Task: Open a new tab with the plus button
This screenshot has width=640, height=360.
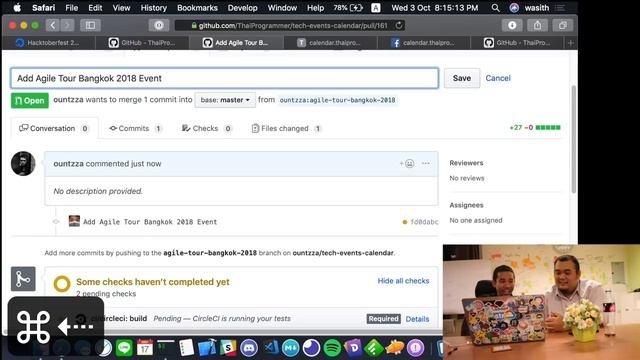Action: [x=571, y=42]
